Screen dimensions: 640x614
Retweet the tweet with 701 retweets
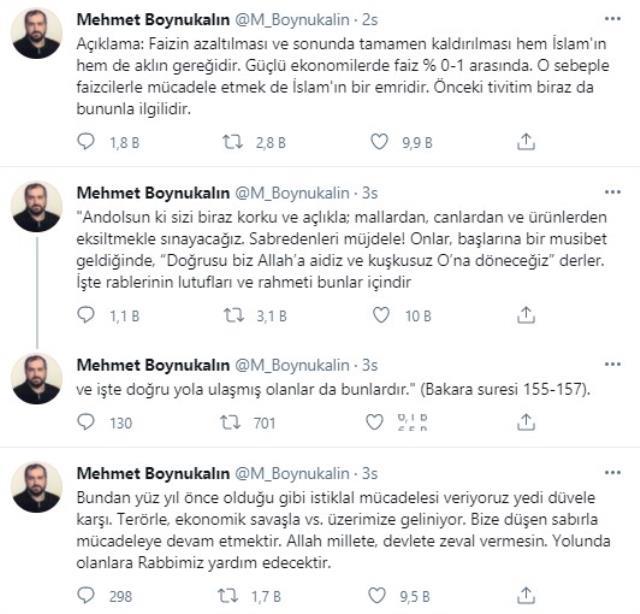tap(232, 423)
